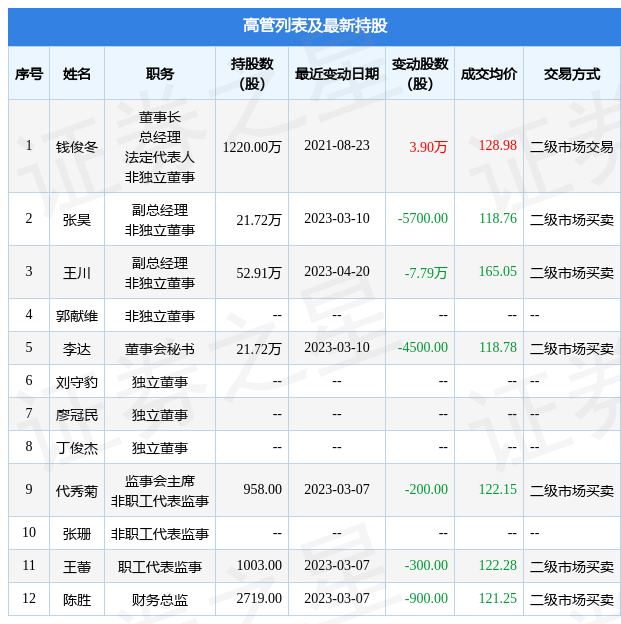Select the red value 3.90万

pos(428,147)
